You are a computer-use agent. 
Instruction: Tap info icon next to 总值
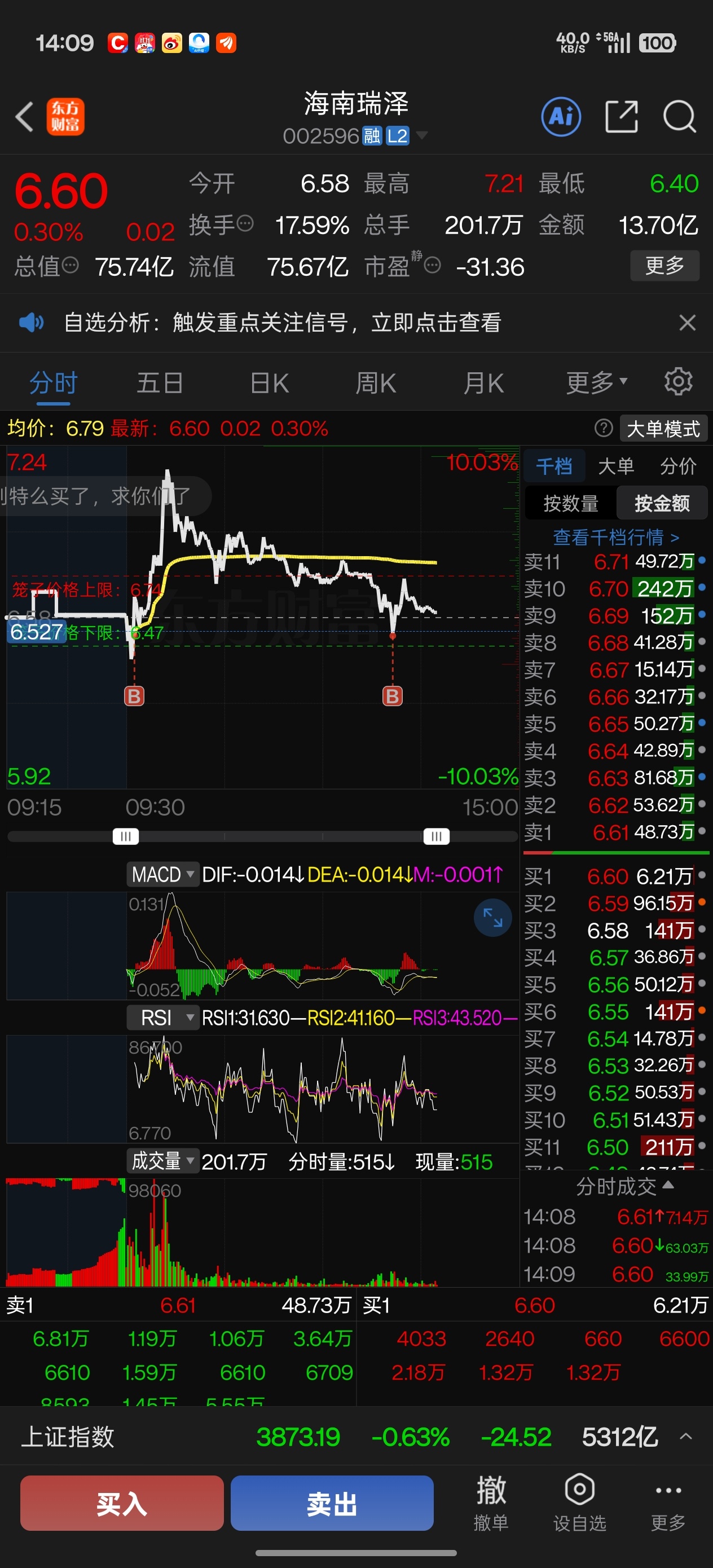pos(71,266)
